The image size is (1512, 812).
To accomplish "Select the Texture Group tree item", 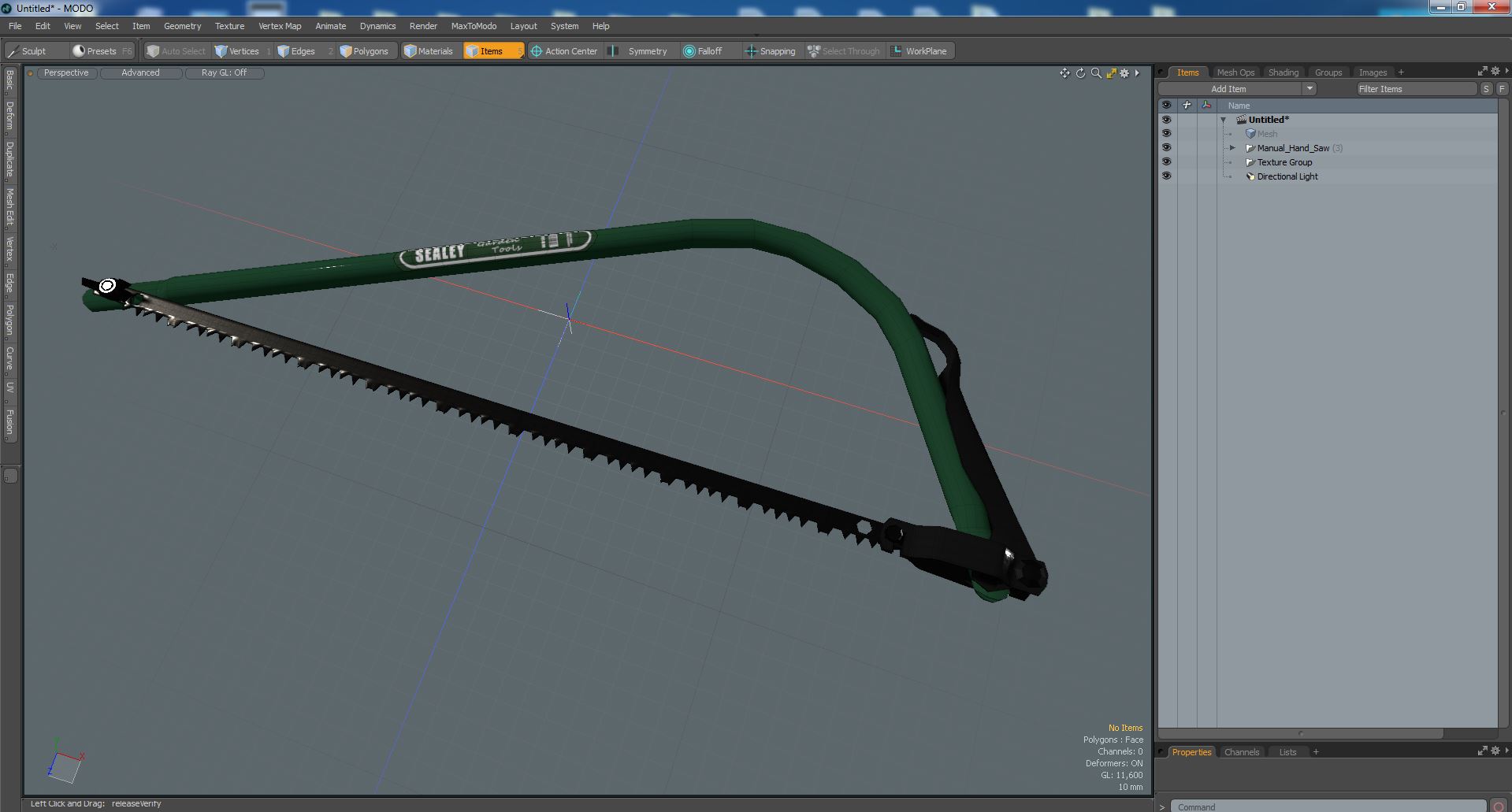I will (x=1284, y=162).
